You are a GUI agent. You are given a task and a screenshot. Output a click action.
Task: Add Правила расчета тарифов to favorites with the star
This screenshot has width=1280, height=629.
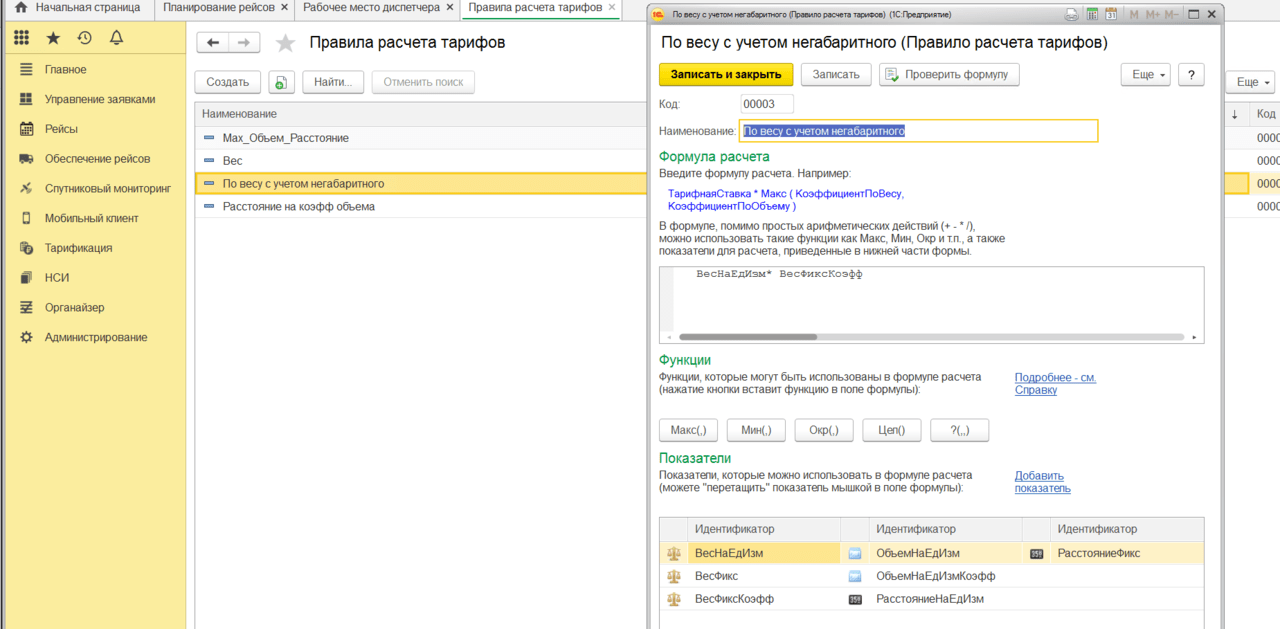(x=285, y=43)
